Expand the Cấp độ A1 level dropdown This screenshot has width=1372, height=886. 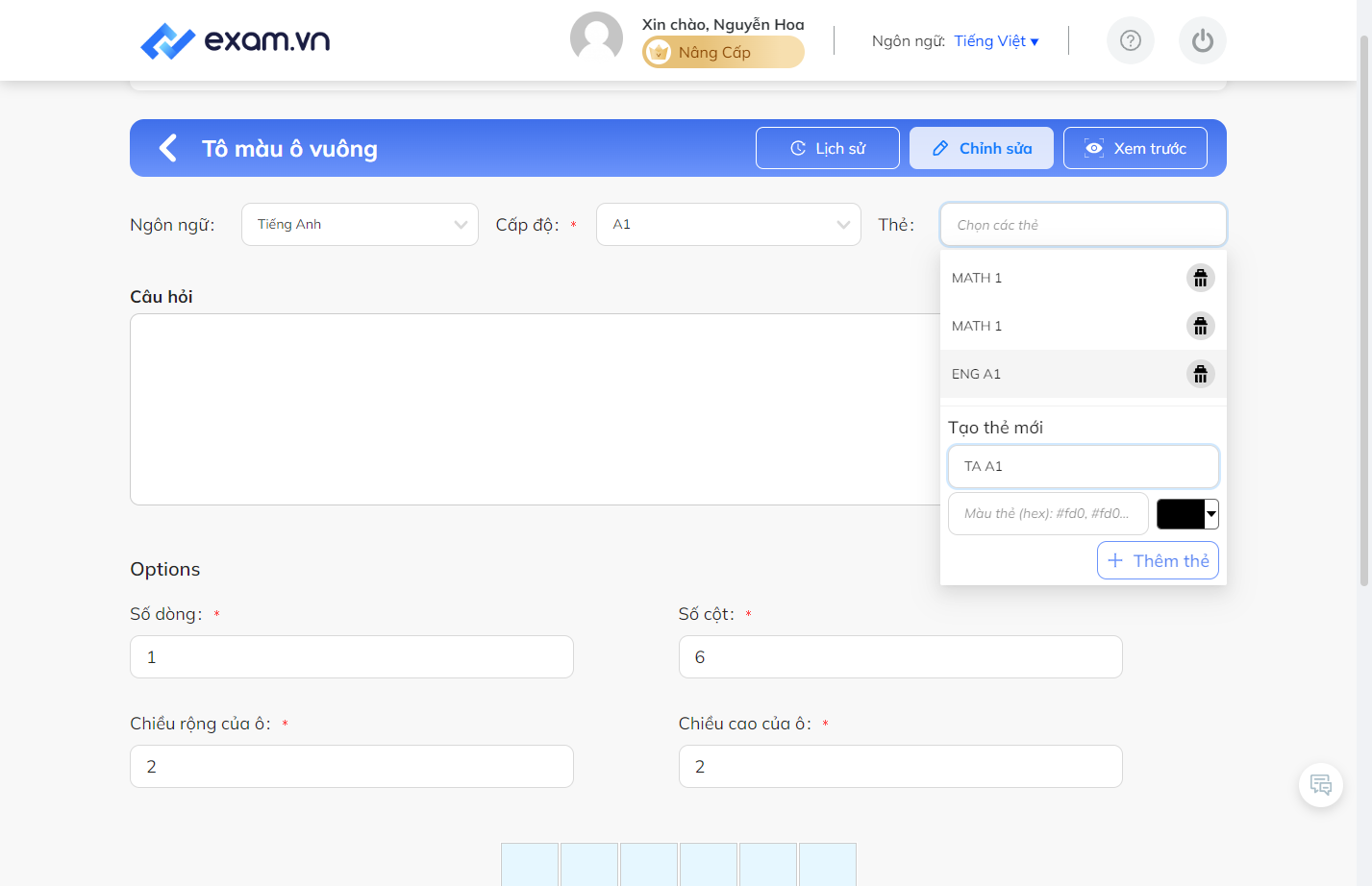pos(729,224)
